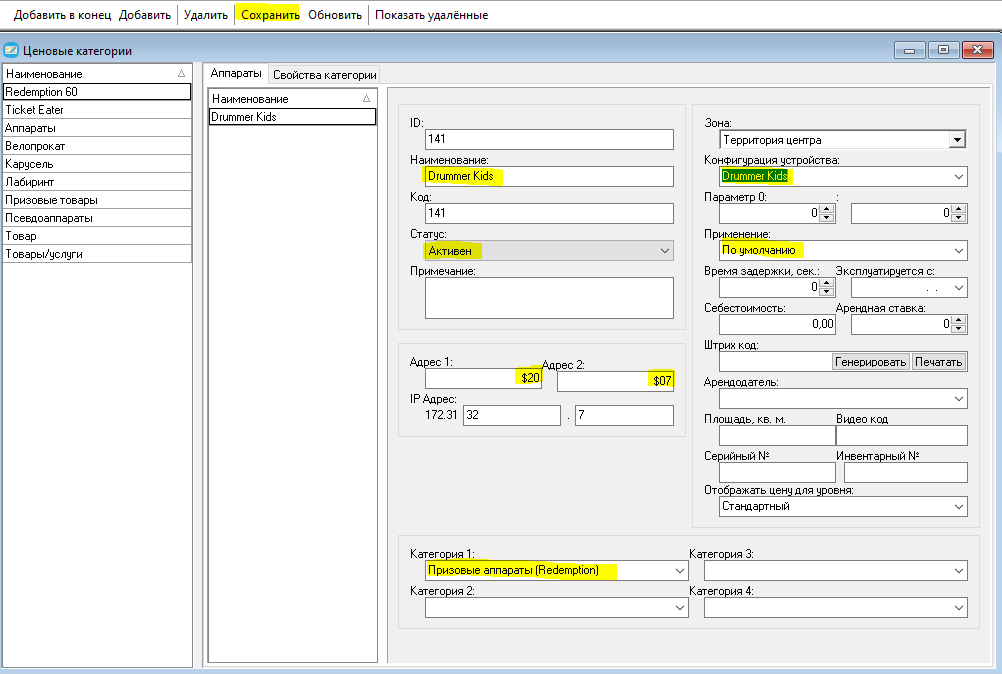
Task: Select Drummer Kids in devices list
Action: pos(293,117)
